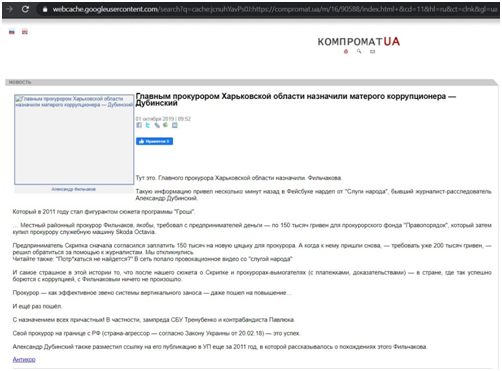Open search via the magnifier icon under the logo
Image resolution: width=502 pixels, height=371 pixels.
click(359, 51)
